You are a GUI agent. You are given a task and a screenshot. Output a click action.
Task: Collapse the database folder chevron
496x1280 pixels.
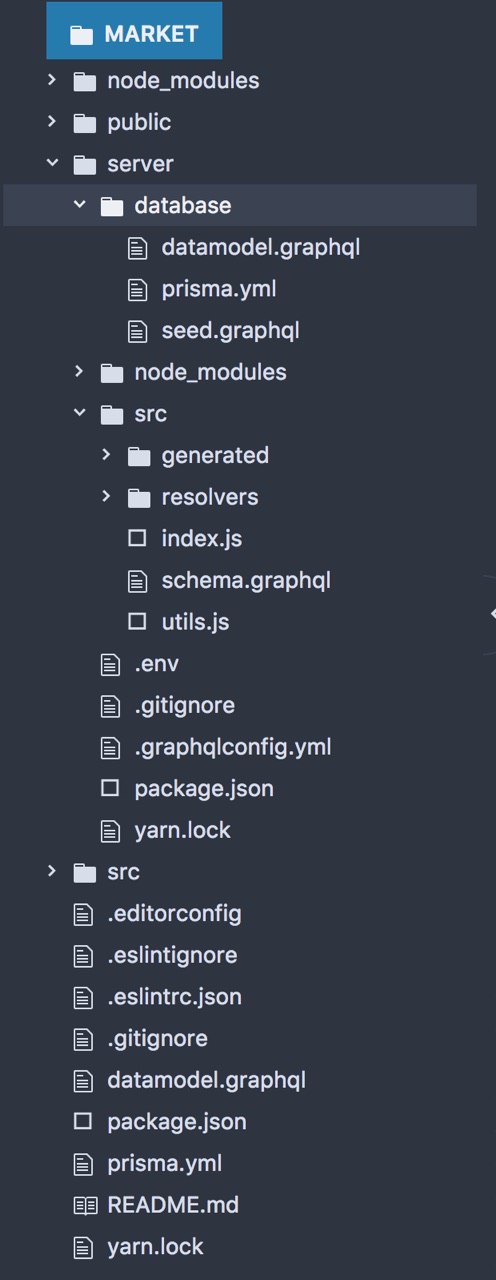pyautogui.click(x=79, y=206)
